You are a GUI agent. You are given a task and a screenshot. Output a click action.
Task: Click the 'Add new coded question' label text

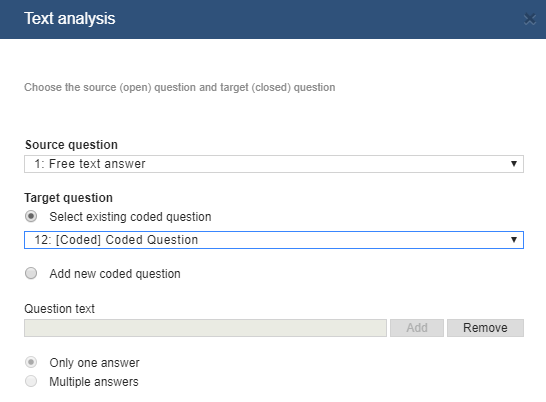click(x=115, y=274)
